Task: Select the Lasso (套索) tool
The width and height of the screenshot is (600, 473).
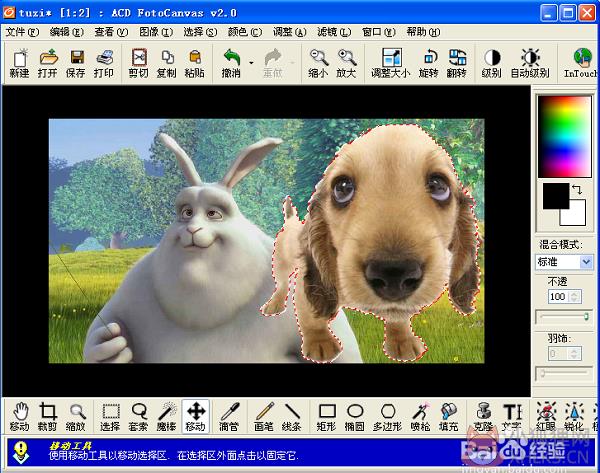Action: 139,417
